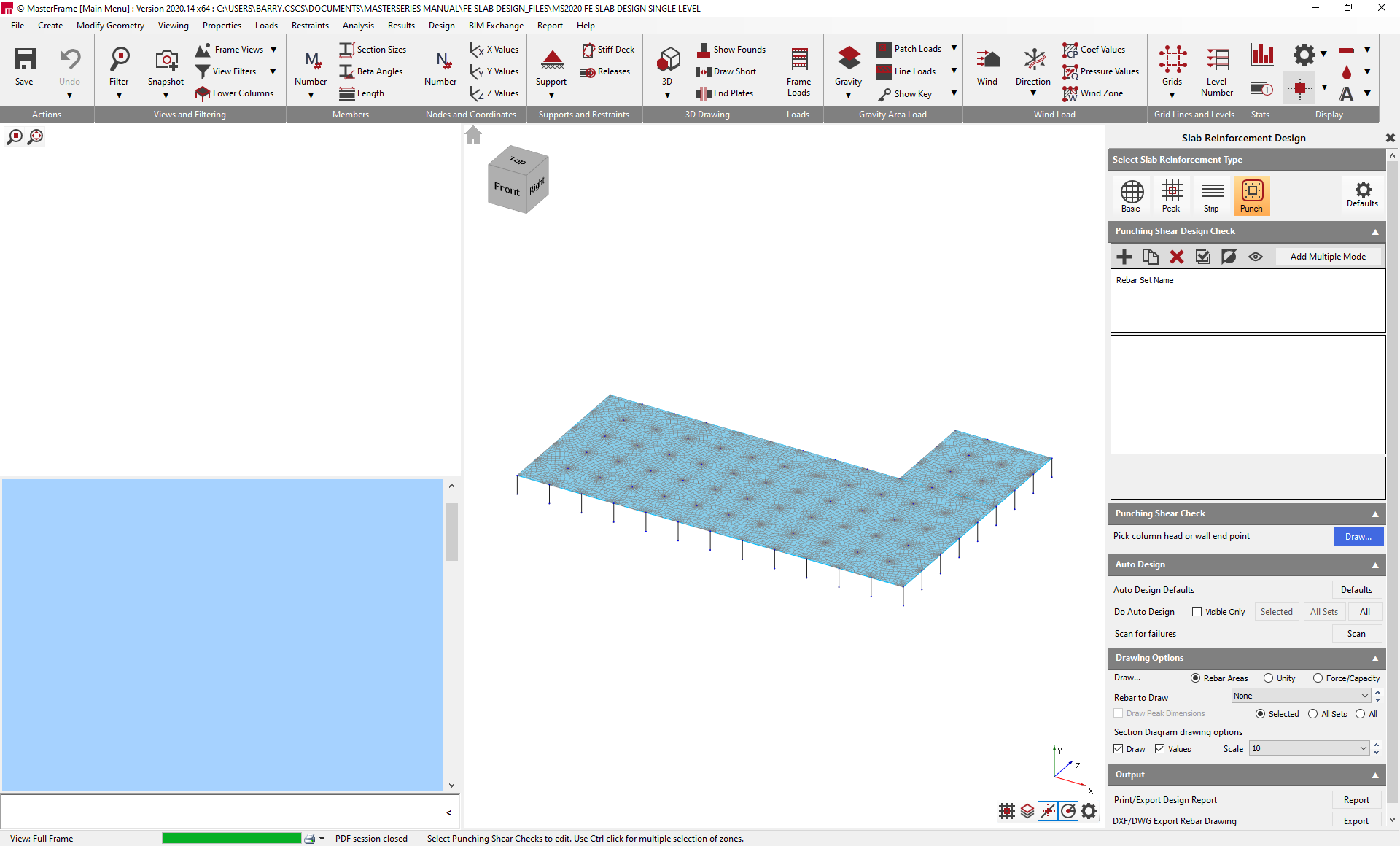Uncheck the Values checkbox
Image resolution: width=1400 pixels, height=846 pixels.
(x=1159, y=749)
